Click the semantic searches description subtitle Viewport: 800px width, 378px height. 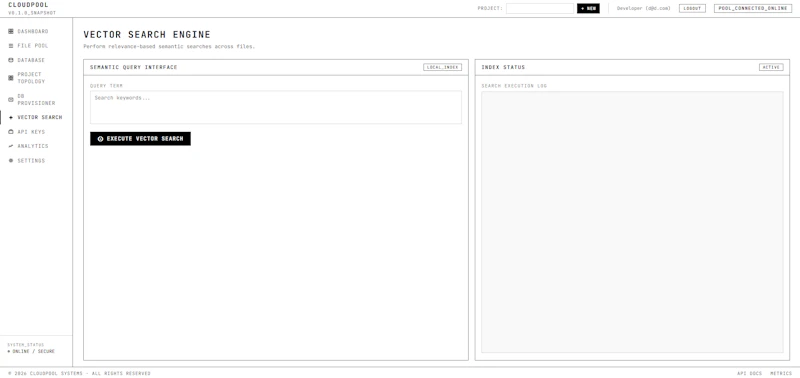click(169, 46)
